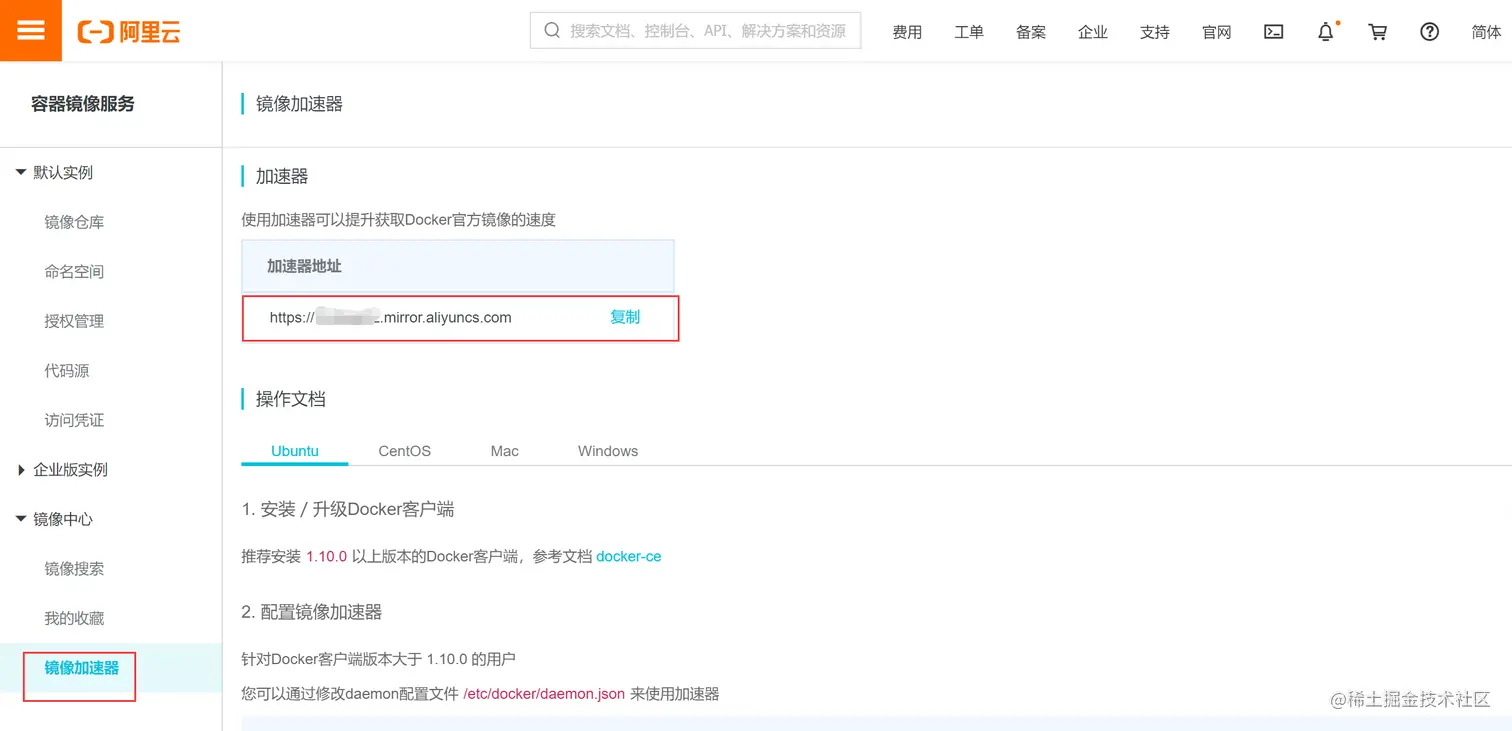The width and height of the screenshot is (1512, 731).
Task: Click the 镜像加速器 page title
Action: (x=299, y=104)
